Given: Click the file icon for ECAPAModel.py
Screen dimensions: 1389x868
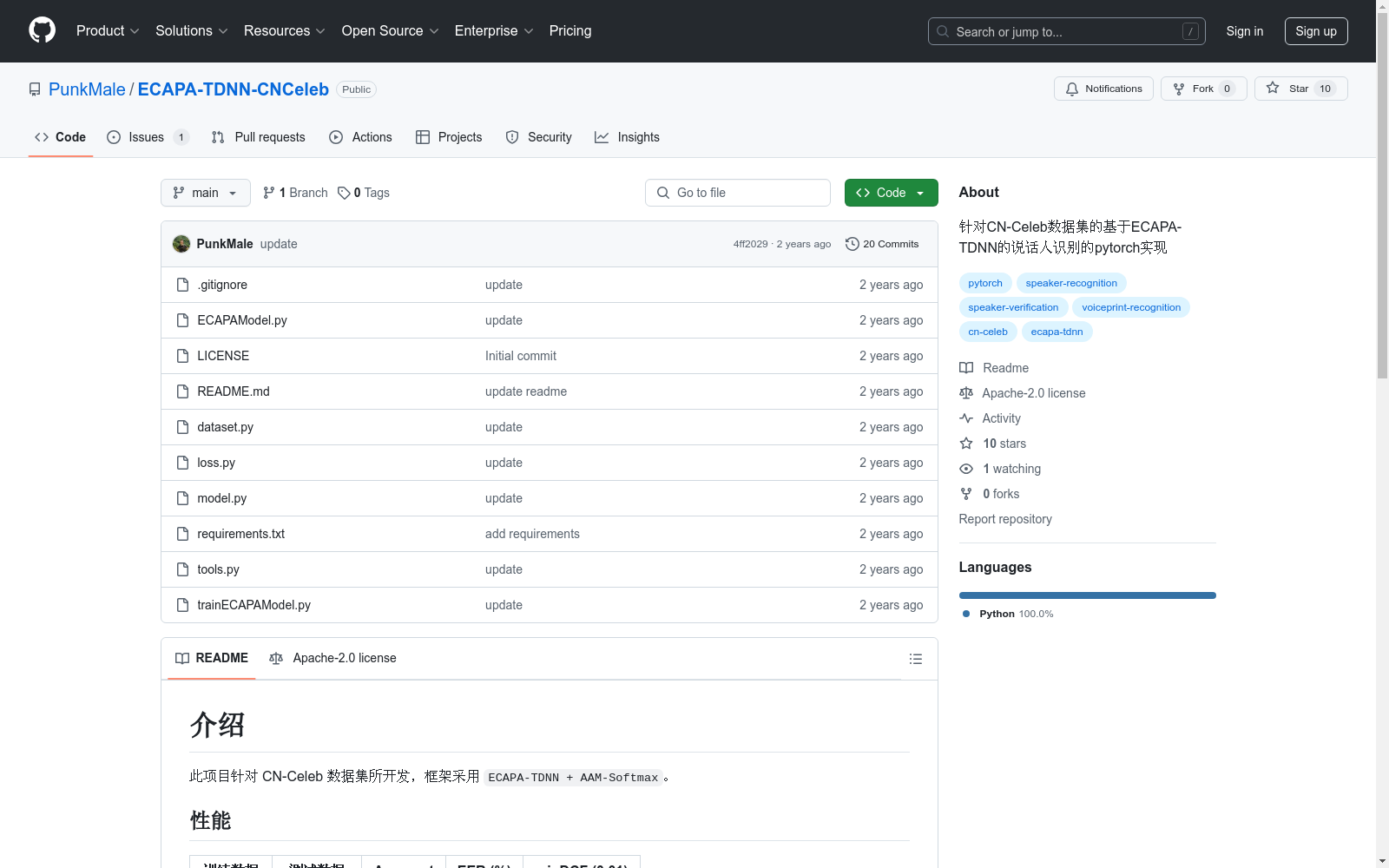Looking at the screenshot, I should click(x=182, y=320).
